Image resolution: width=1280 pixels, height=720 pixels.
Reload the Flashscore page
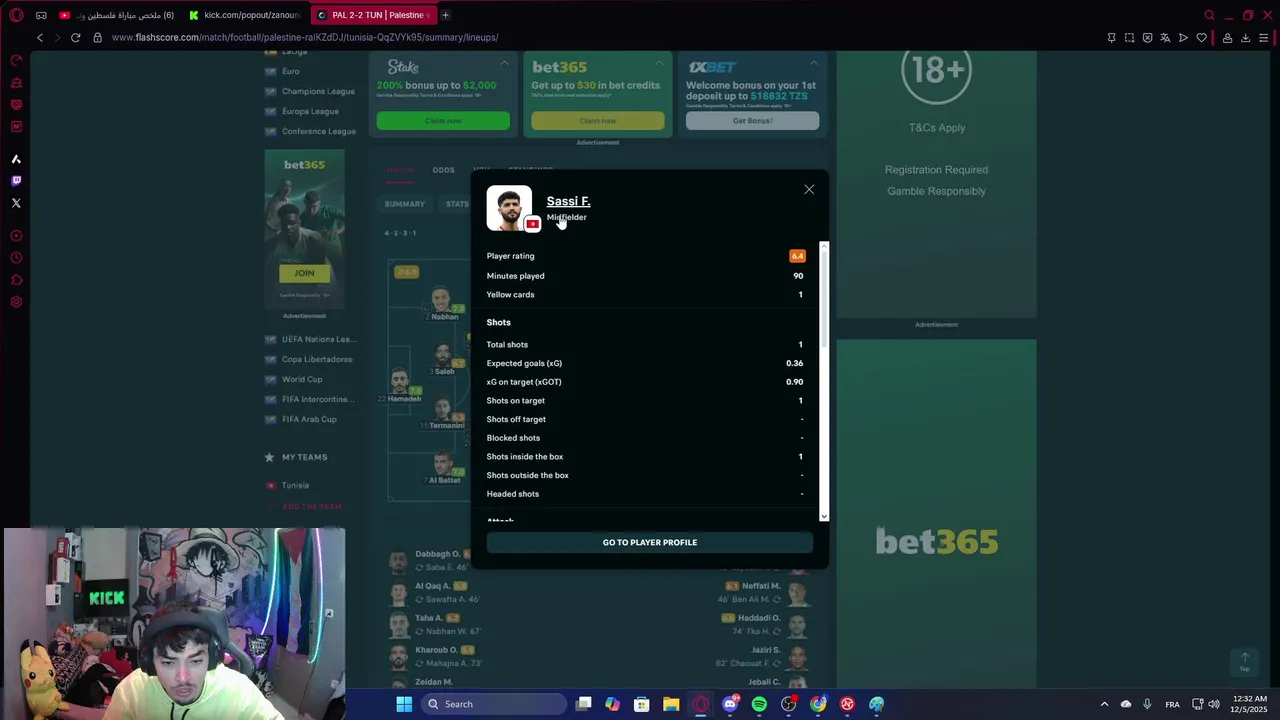click(75, 37)
